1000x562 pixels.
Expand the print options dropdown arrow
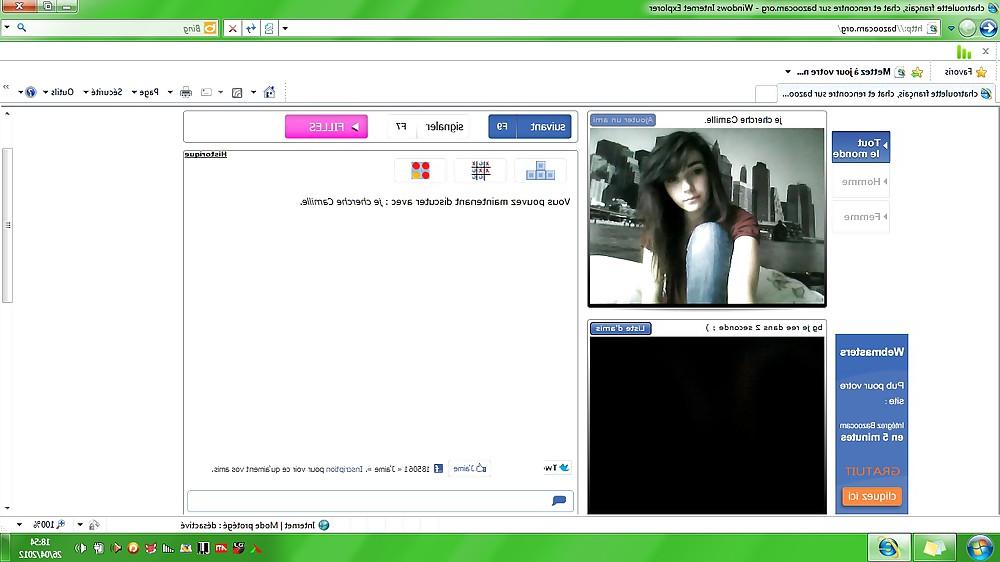(x=170, y=92)
